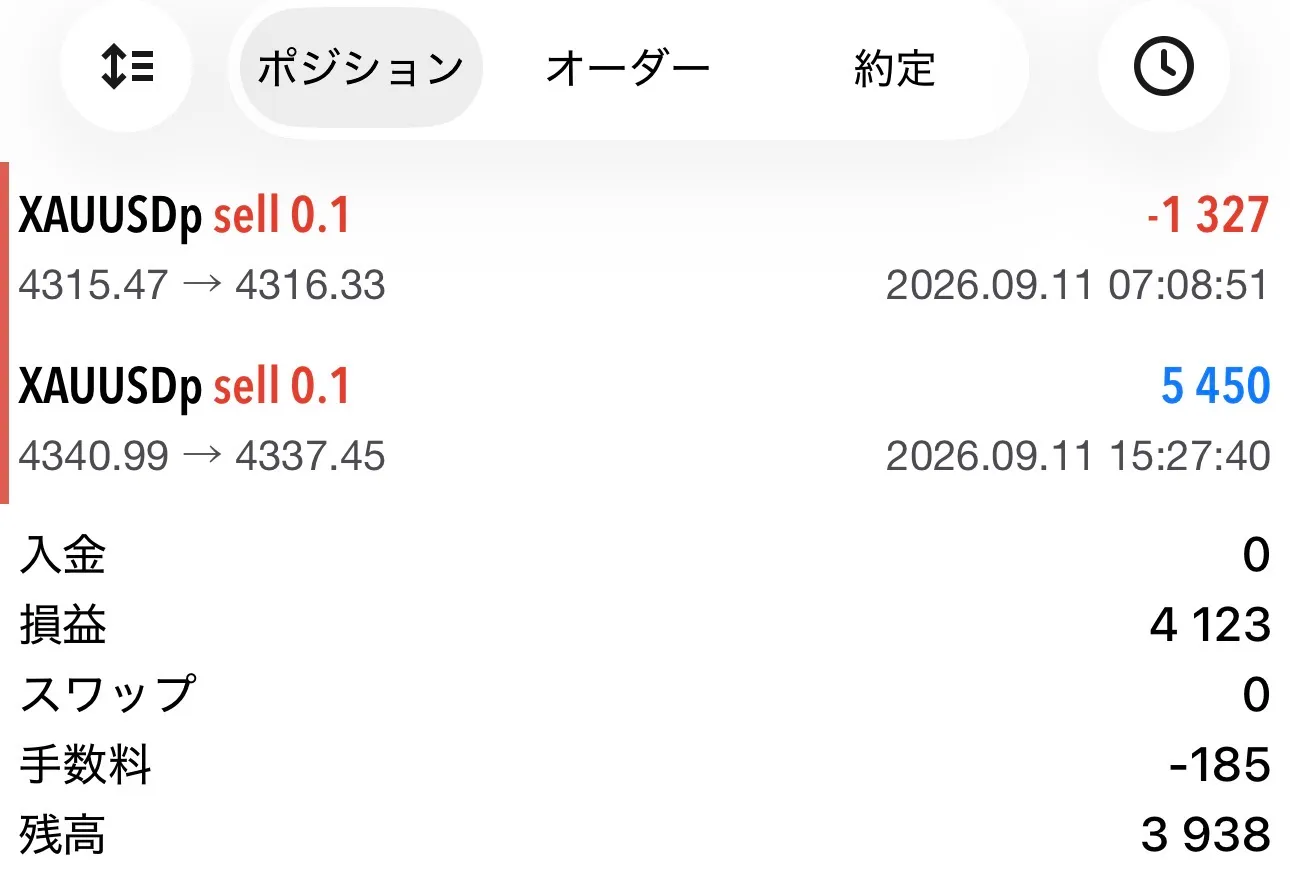Switch to the ポジション tab
The width and height of the screenshot is (1290, 875).
(361, 68)
